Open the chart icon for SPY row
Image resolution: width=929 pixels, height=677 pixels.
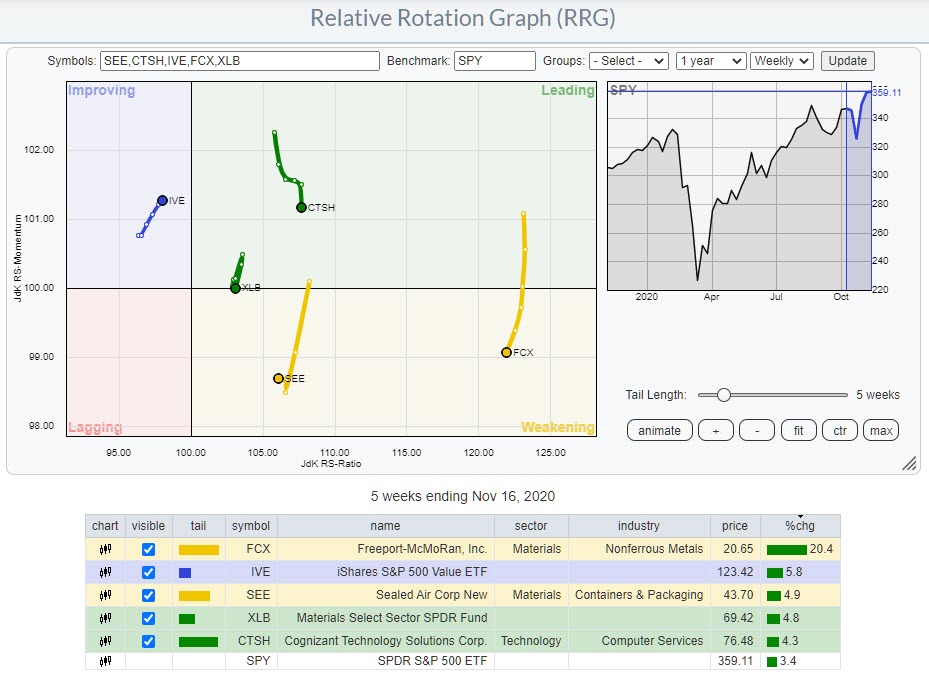point(105,662)
